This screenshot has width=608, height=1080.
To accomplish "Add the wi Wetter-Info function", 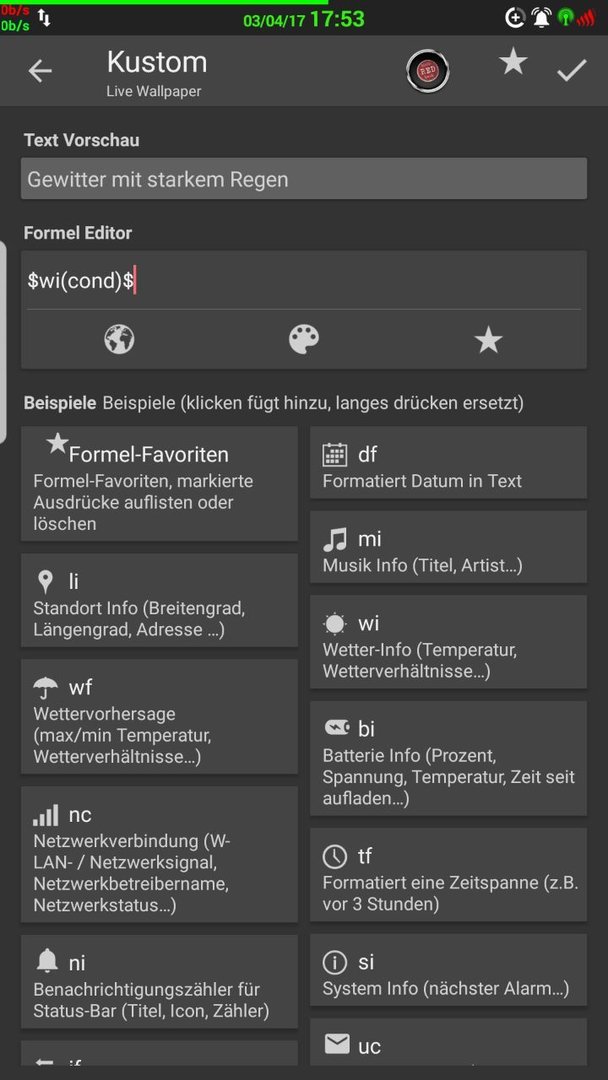I will pos(448,642).
